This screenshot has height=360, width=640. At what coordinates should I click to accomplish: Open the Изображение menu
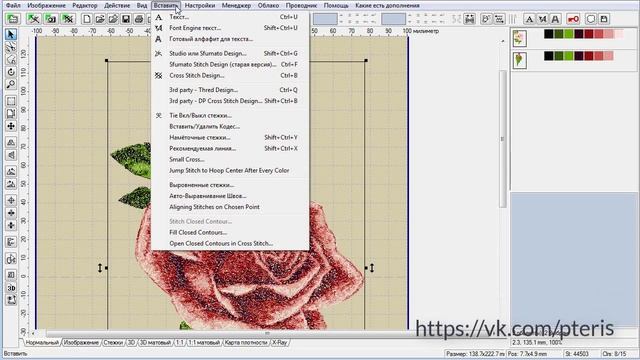47,6
